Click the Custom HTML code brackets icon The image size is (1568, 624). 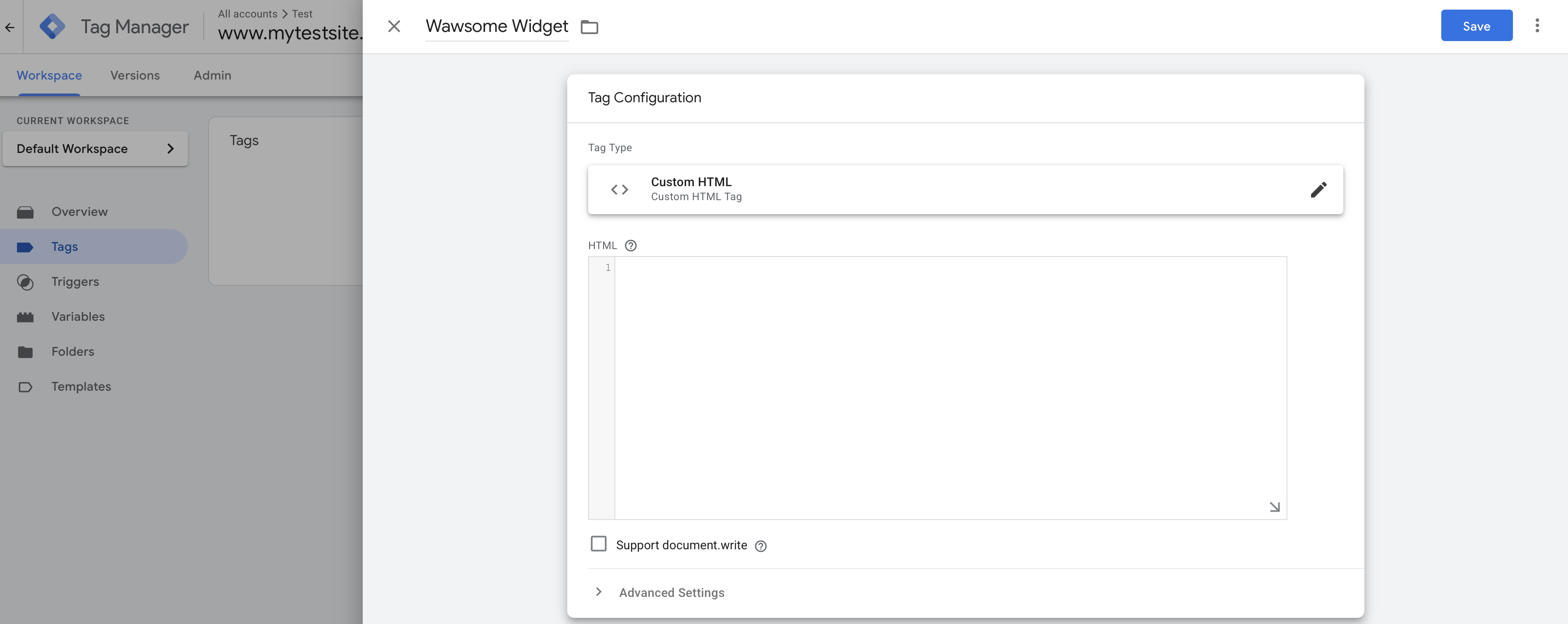pos(619,189)
